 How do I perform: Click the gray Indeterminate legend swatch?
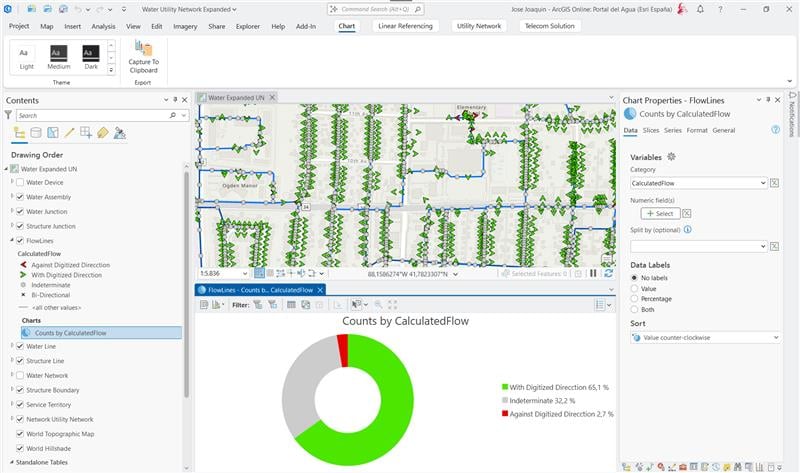(505, 401)
